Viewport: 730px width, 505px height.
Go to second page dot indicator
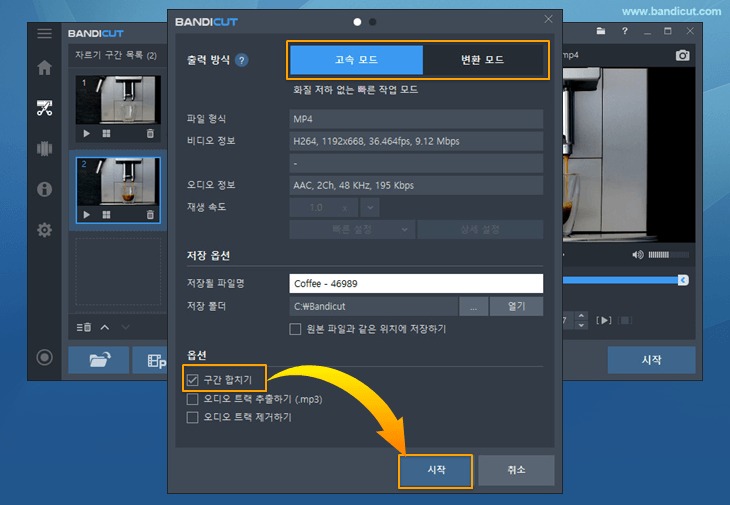[x=372, y=22]
